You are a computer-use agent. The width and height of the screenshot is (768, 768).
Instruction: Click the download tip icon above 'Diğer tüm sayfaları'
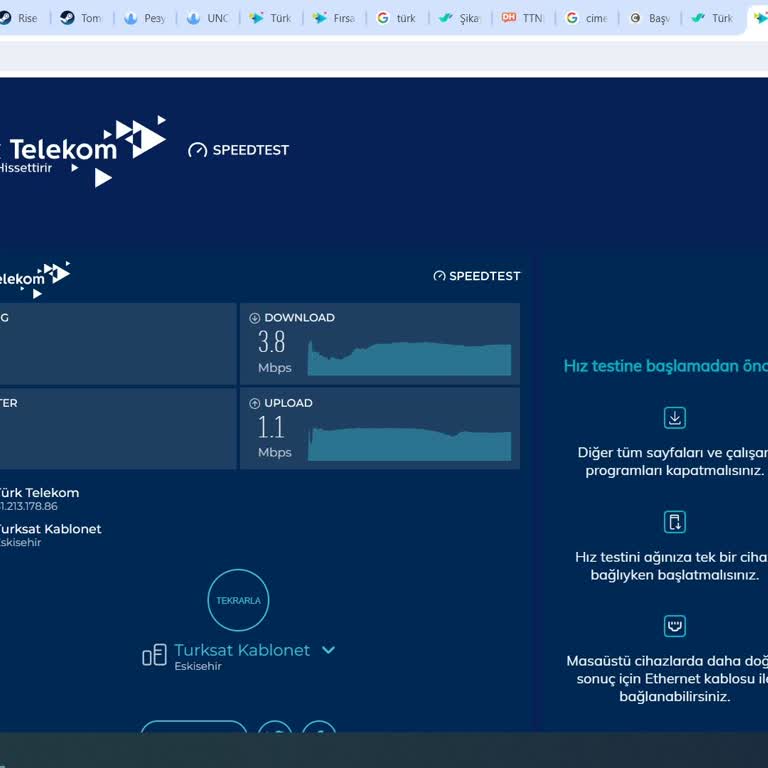click(x=674, y=418)
